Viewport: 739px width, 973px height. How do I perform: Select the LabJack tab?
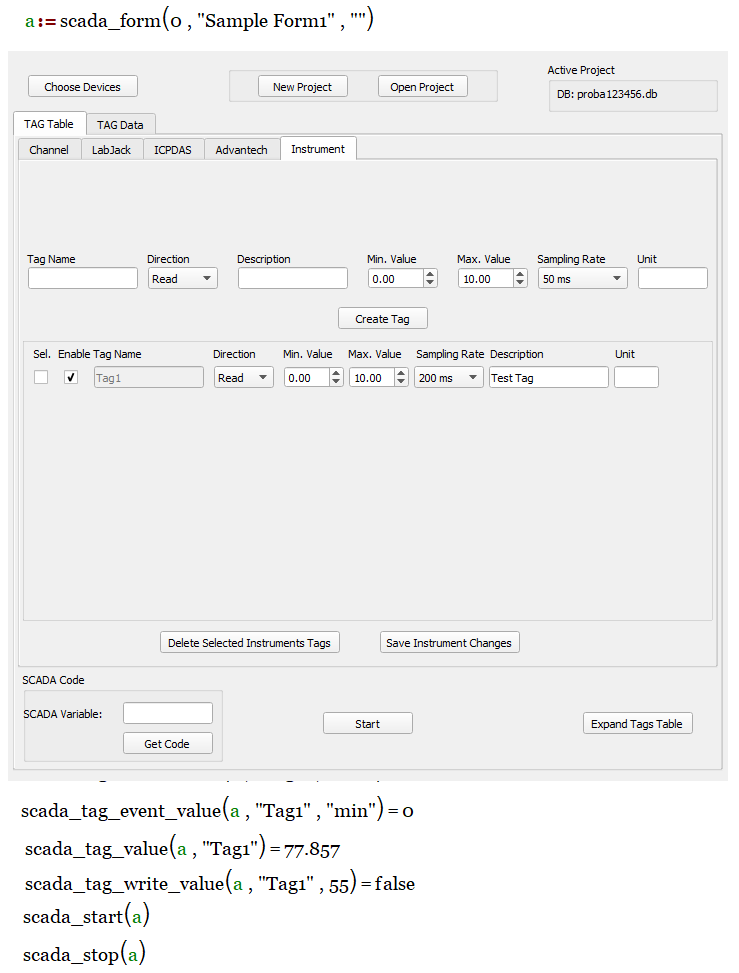click(x=111, y=150)
